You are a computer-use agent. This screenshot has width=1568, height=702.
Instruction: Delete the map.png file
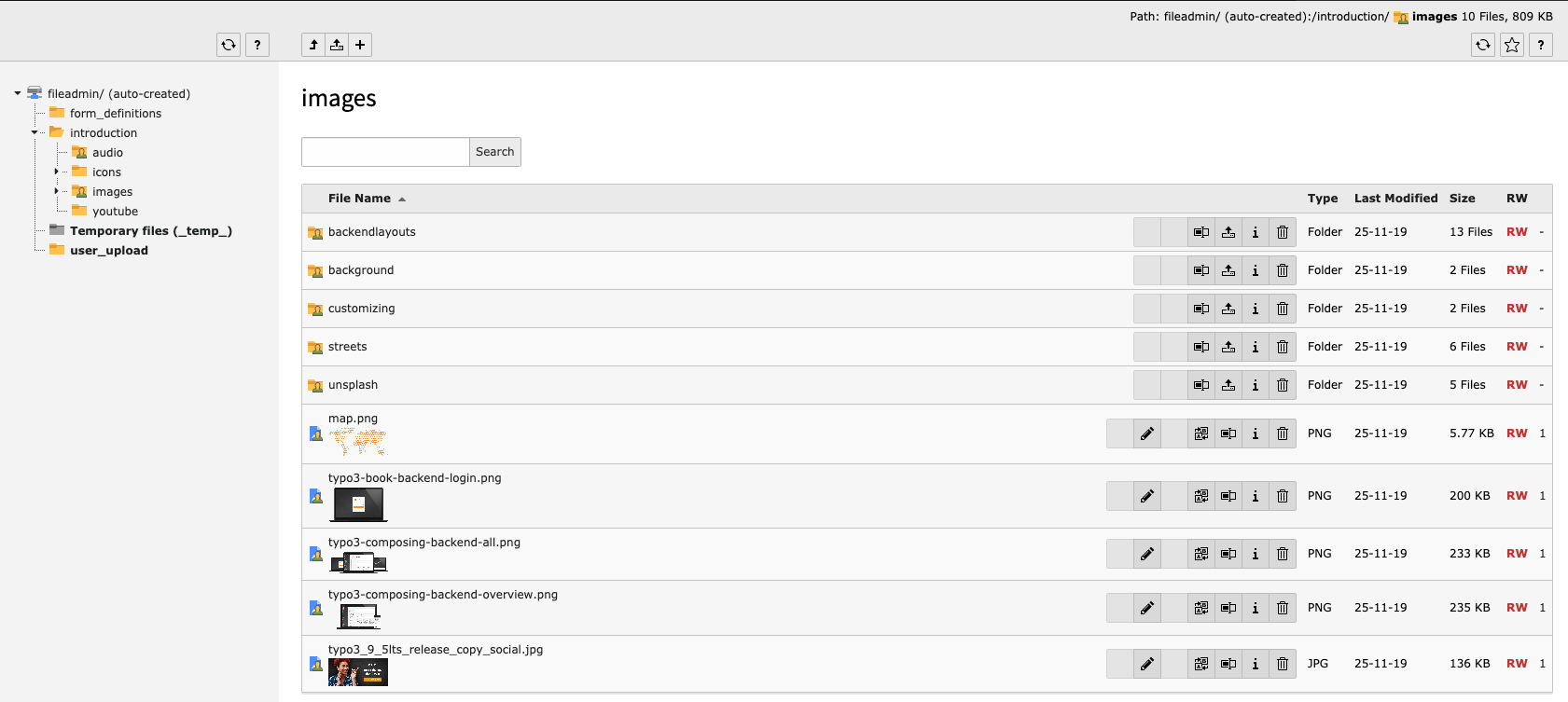[x=1283, y=434]
